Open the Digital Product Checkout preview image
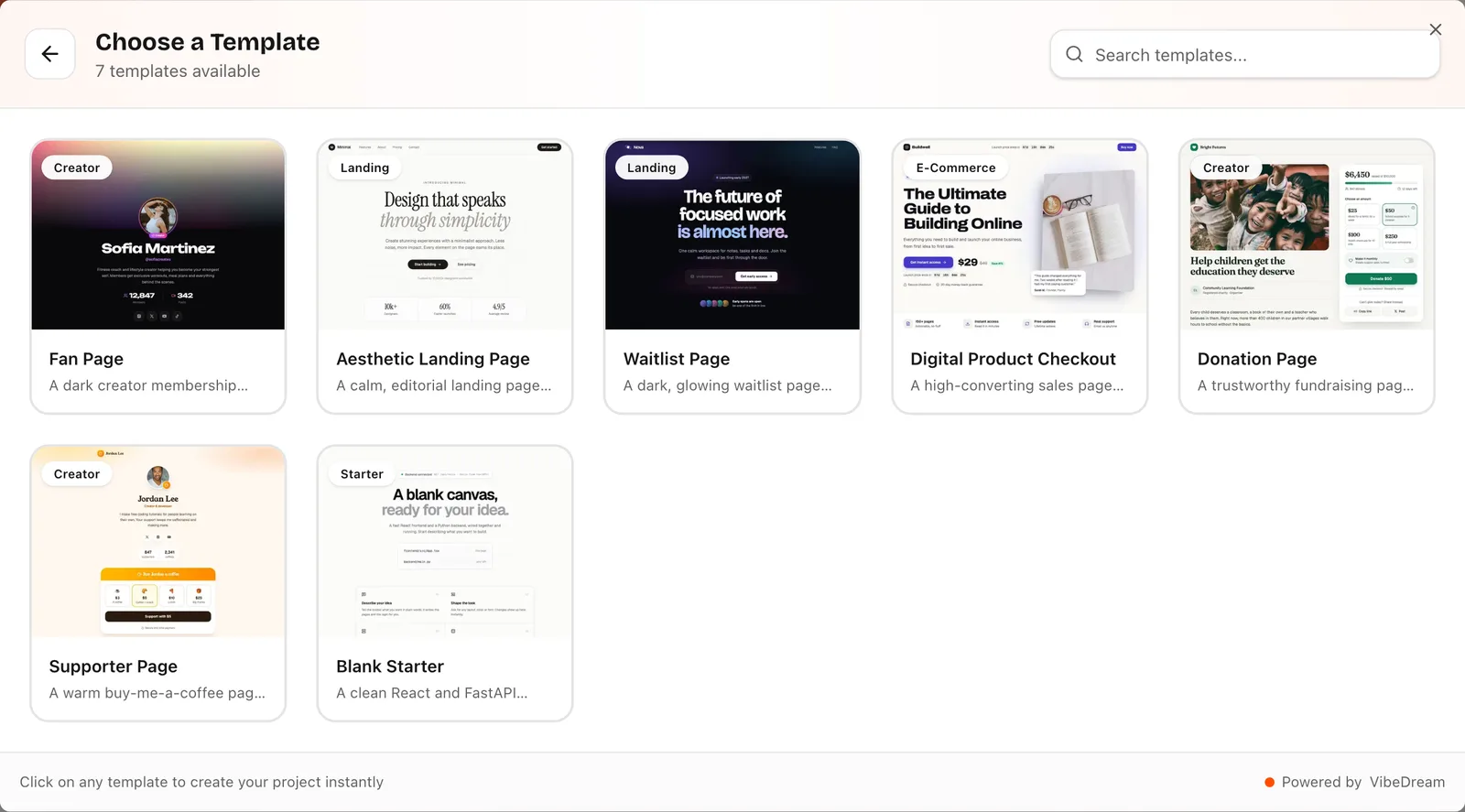Viewport: 1465px width, 812px height. pos(1019,235)
